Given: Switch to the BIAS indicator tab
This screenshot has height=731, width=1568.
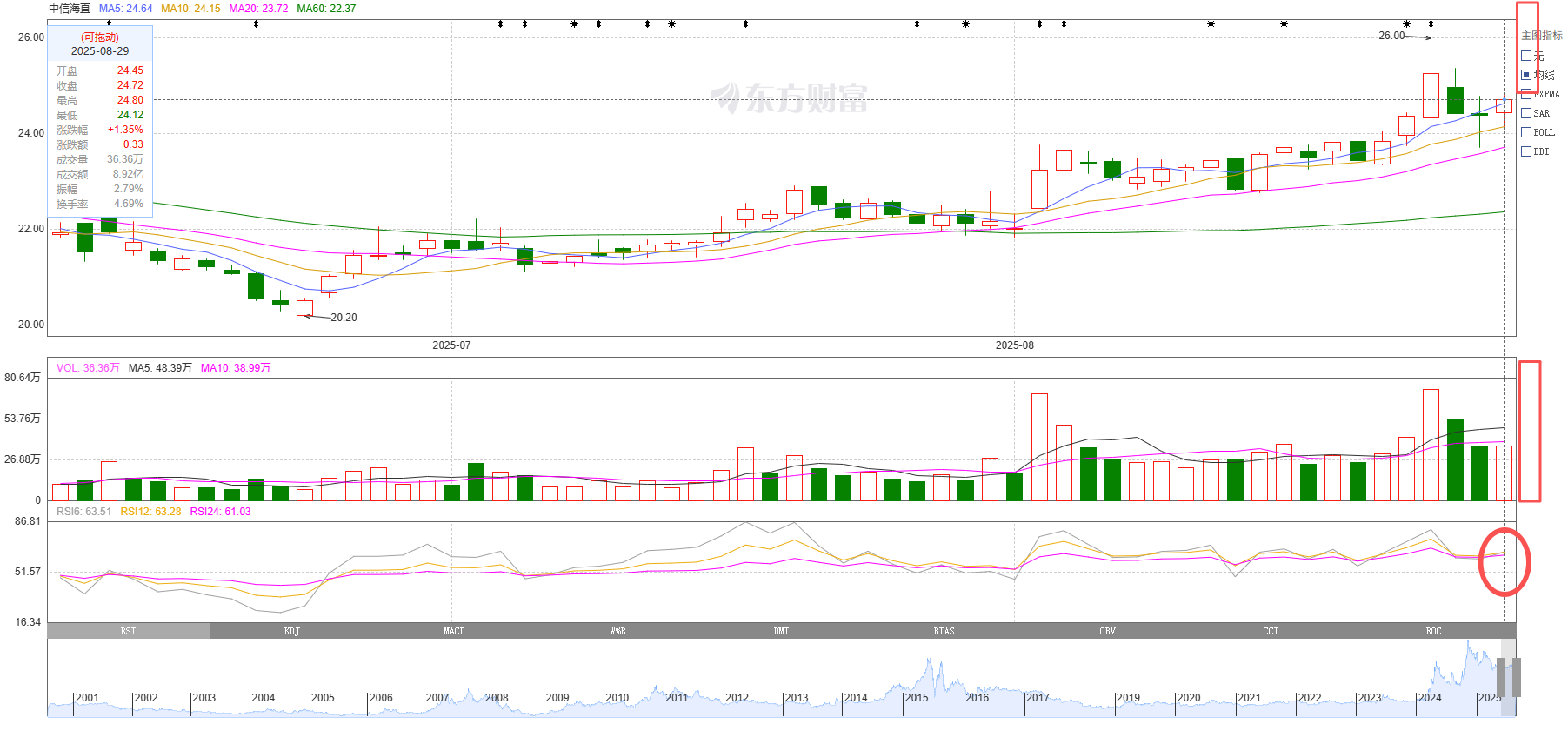Looking at the screenshot, I should 944,631.
